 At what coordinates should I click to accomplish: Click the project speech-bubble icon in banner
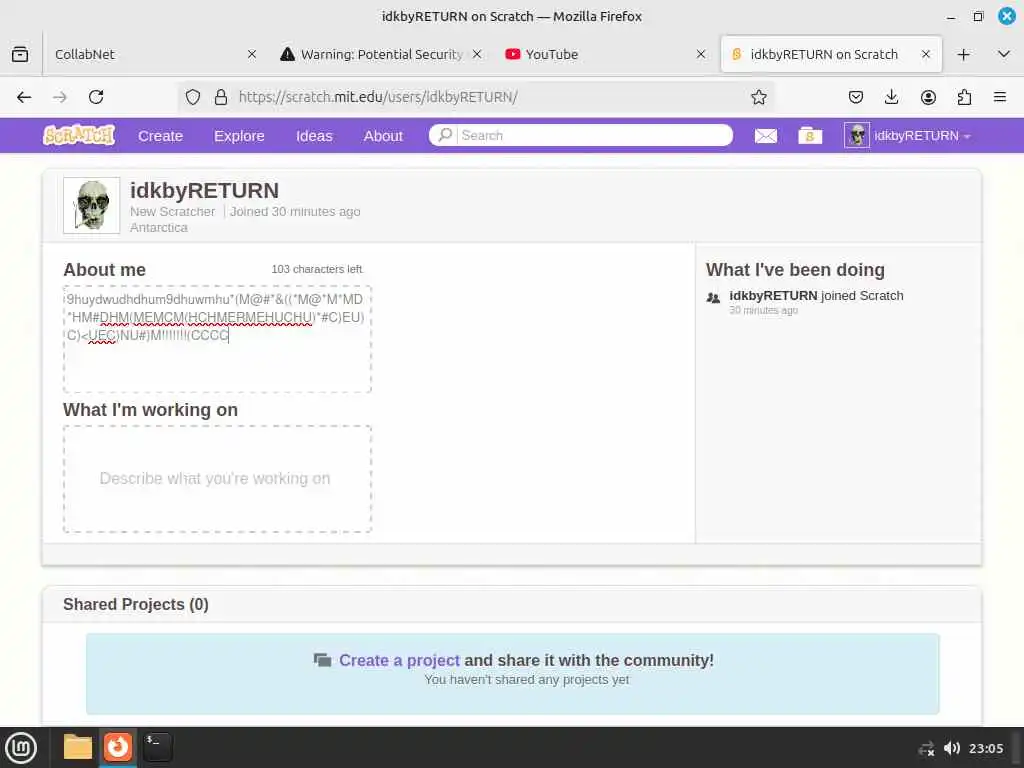(x=322, y=660)
